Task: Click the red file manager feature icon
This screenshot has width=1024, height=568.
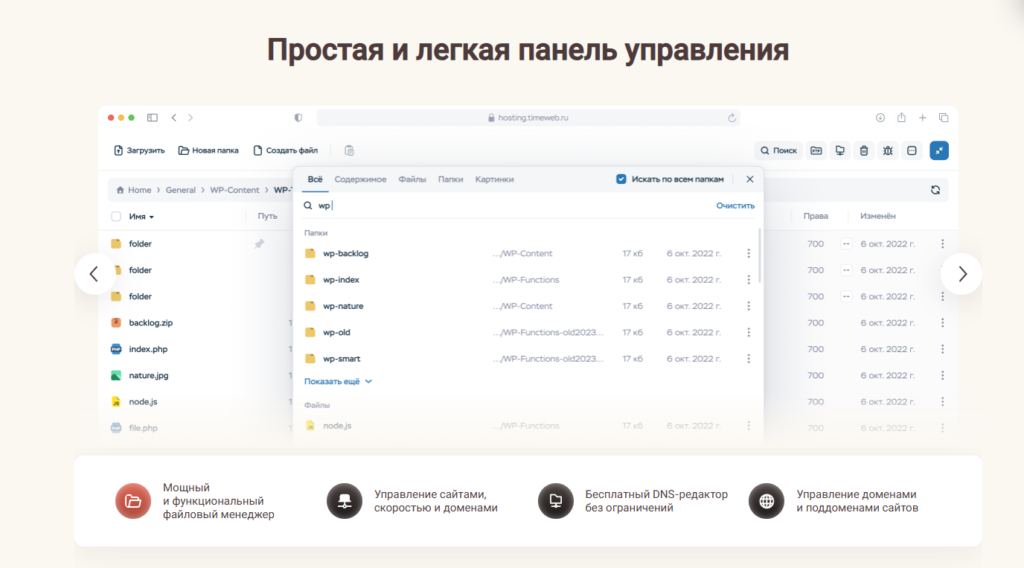Action: pyautogui.click(x=133, y=501)
